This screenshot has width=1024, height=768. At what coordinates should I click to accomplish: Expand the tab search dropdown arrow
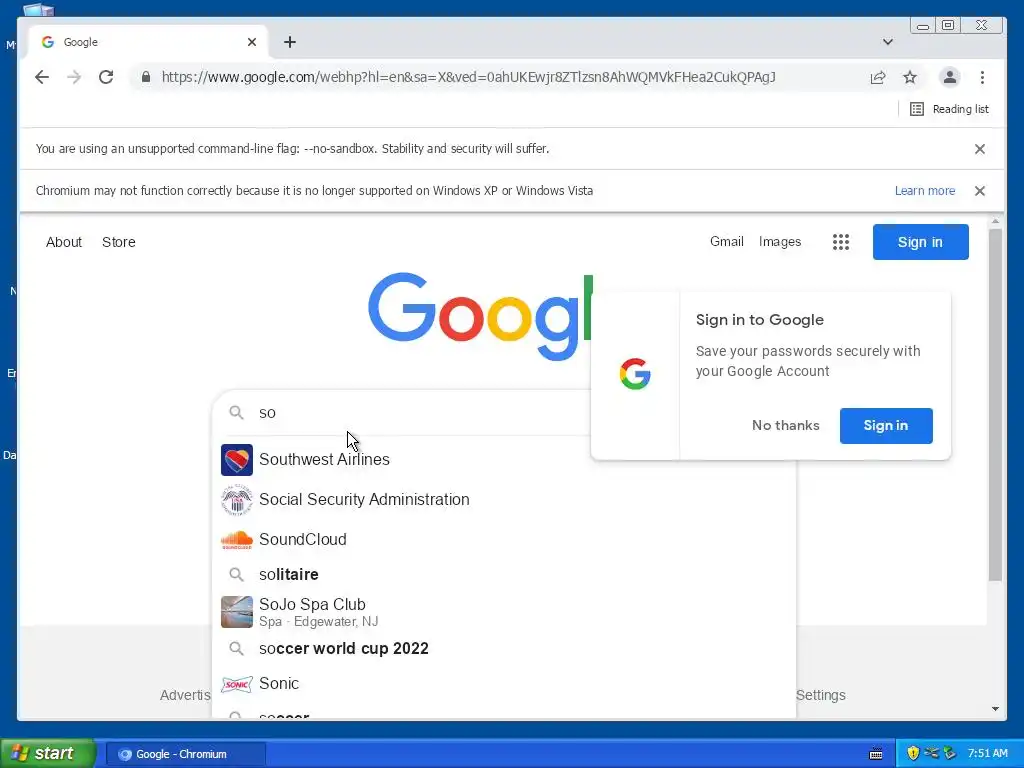pyautogui.click(x=888, y=42)
